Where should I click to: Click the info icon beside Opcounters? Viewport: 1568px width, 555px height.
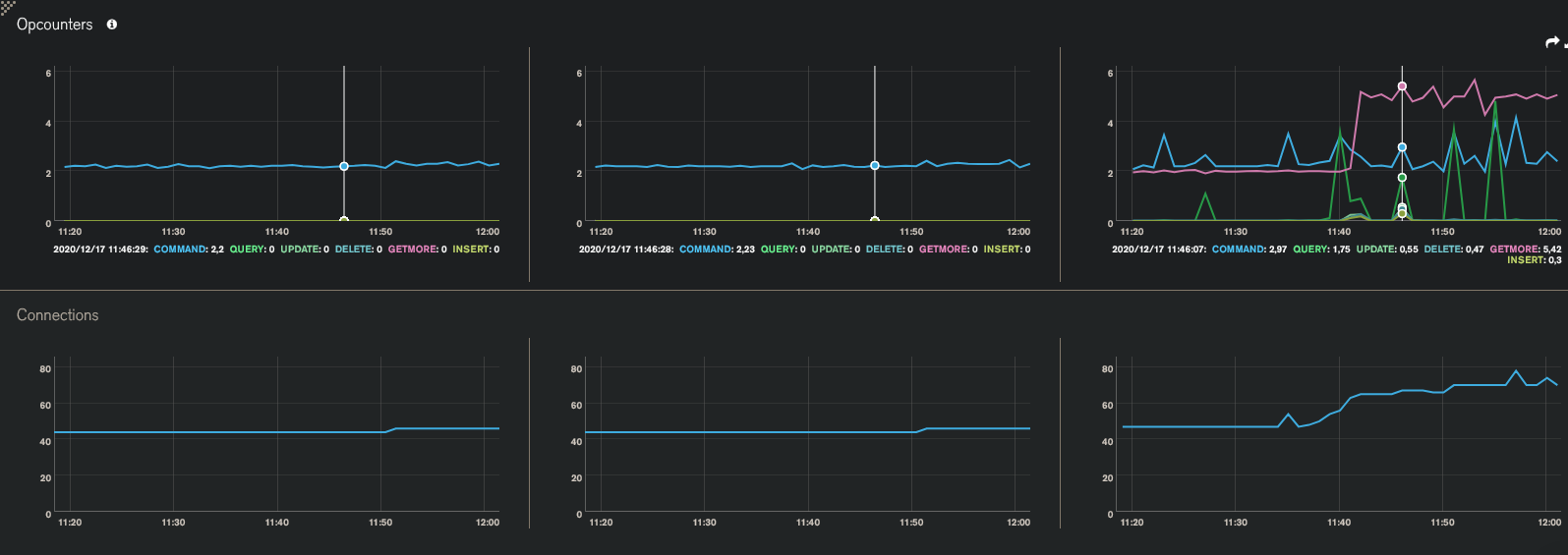pyautogui.click(x=112, y=25)
